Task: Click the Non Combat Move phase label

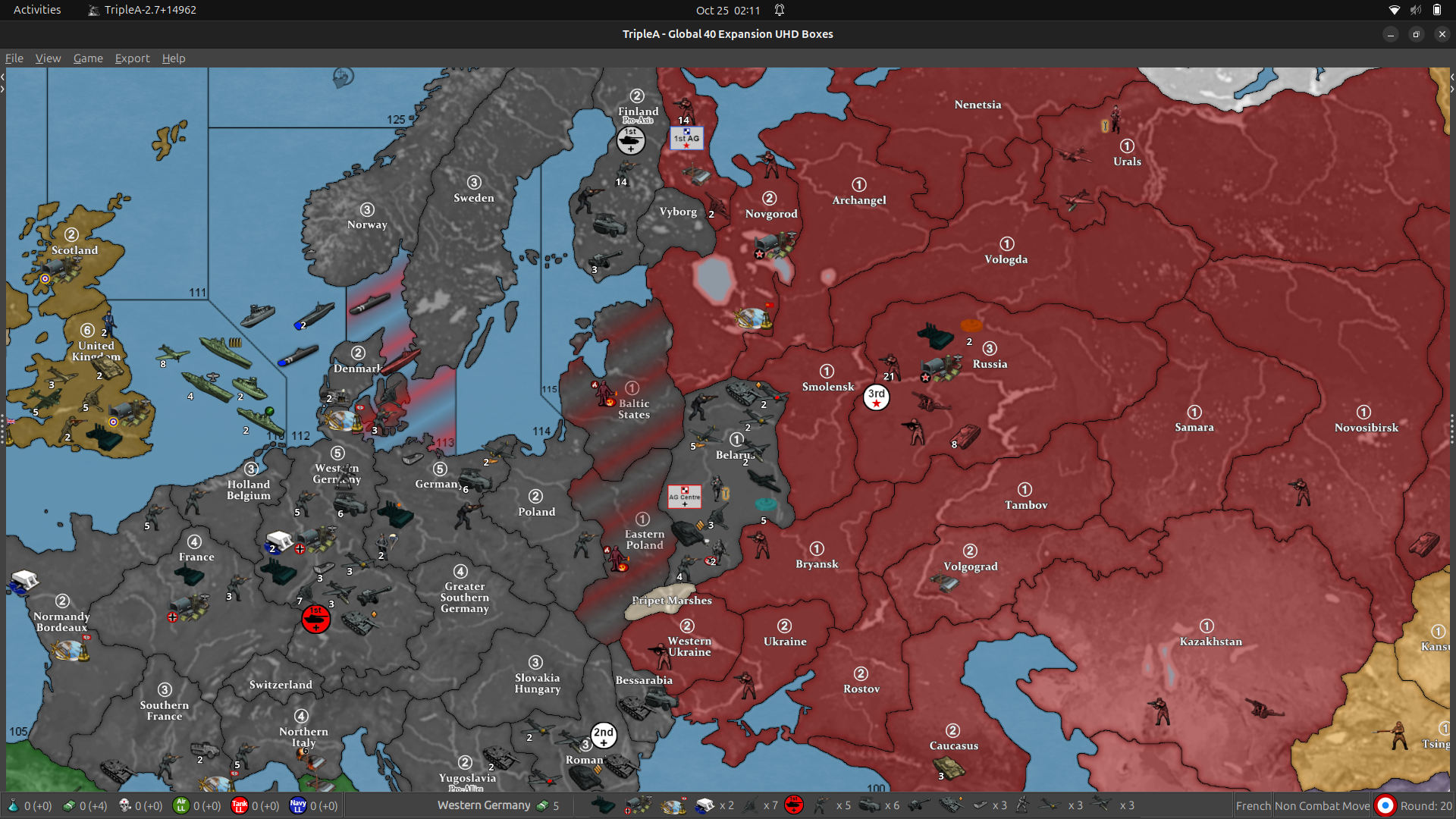Action: pyautogui.click(x=1322, y=805)
